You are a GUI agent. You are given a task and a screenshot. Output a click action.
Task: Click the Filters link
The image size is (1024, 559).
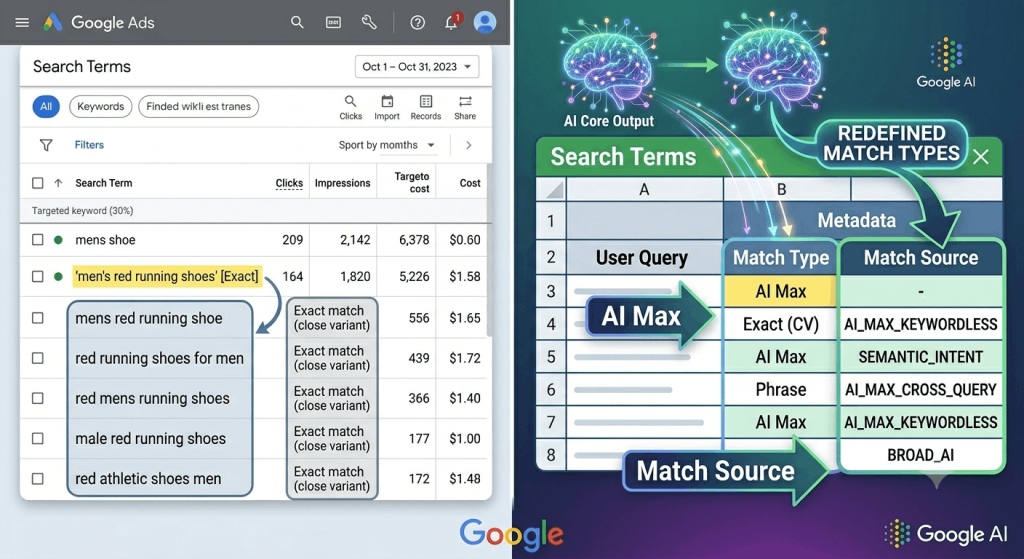pos(89,145)
